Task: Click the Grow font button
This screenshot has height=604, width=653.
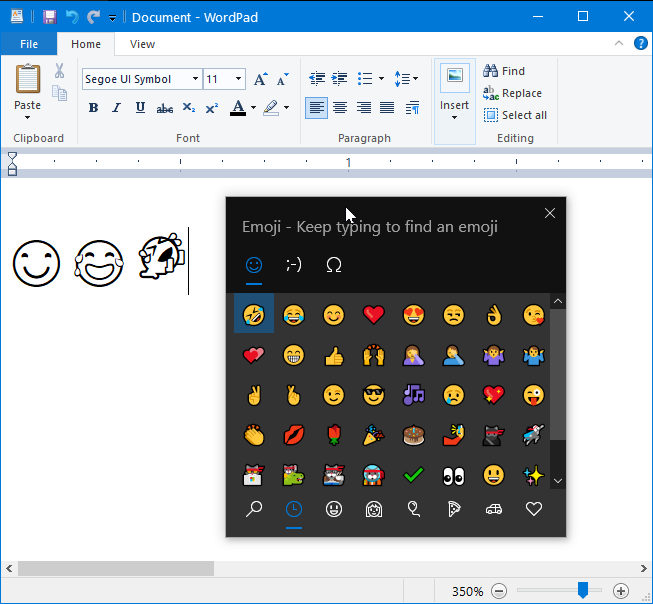Action: coord(261,79)
